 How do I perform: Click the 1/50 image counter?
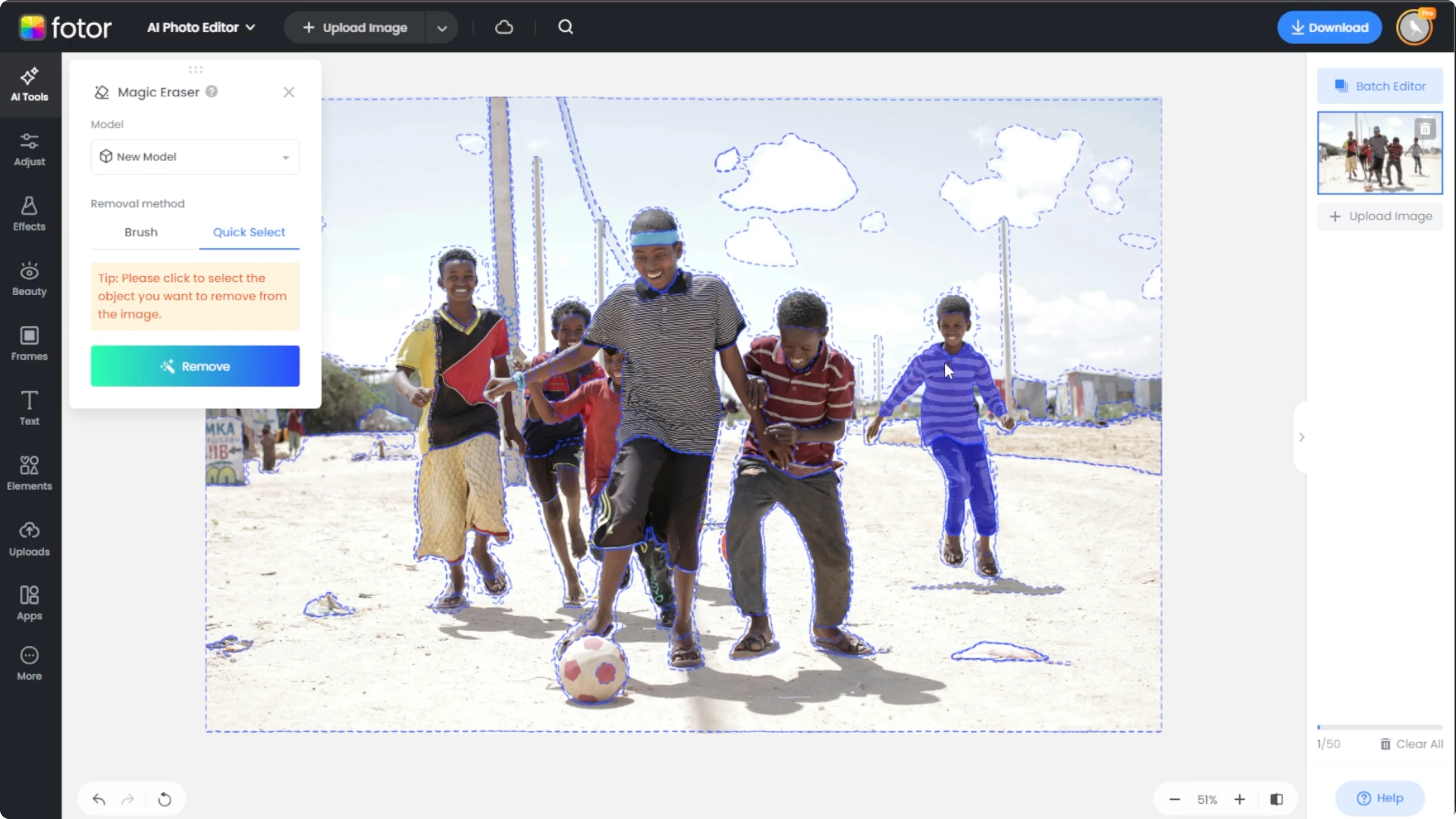click(x=1328, y=744)
